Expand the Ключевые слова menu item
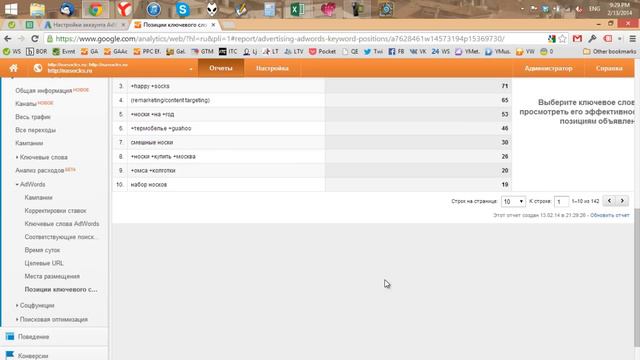The width and height of the screenshot is (640, 360). [x=44, y=157]
